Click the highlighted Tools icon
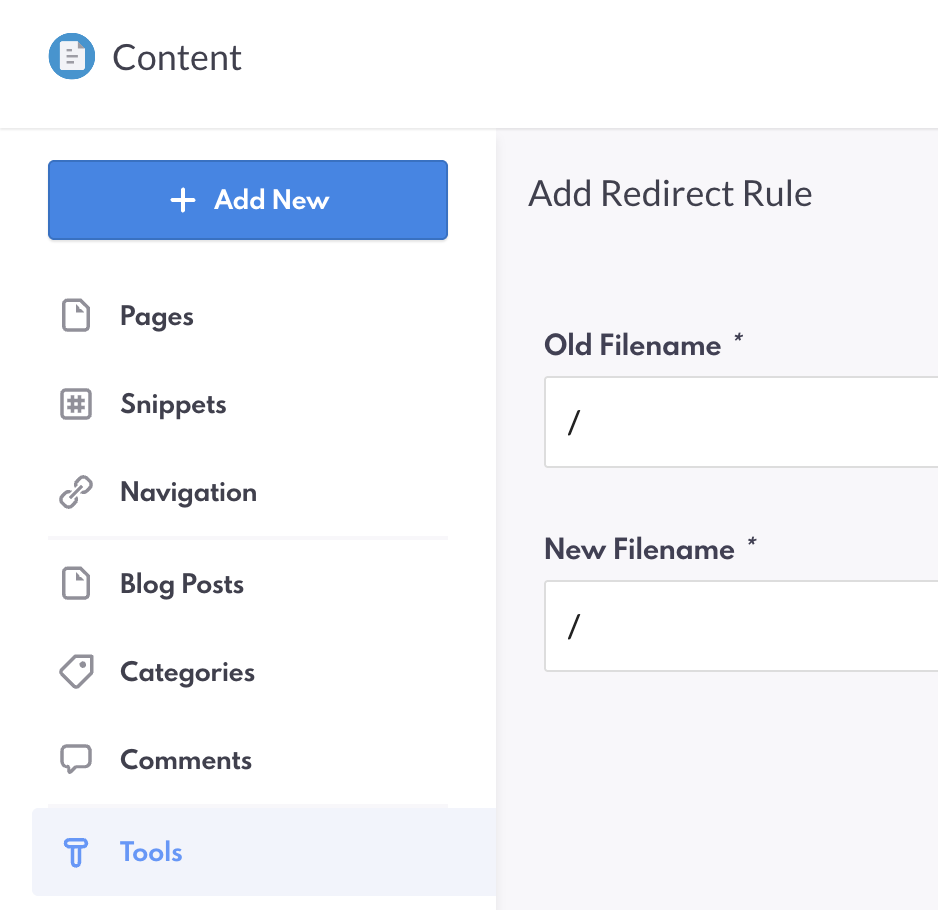This screenshot has height=910, width=938. pyautogui.click(x=77, y=853)
